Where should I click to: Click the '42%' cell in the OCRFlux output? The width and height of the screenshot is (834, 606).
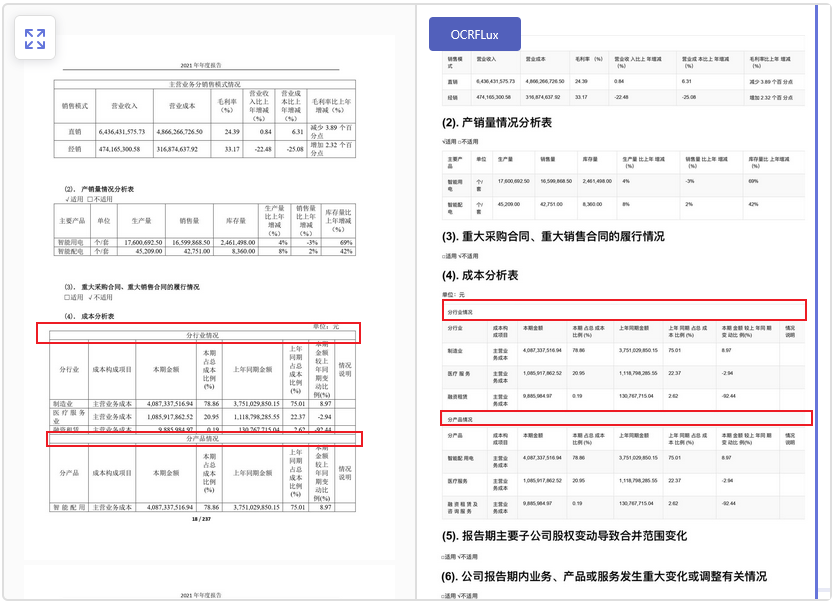tap(753, 204)
